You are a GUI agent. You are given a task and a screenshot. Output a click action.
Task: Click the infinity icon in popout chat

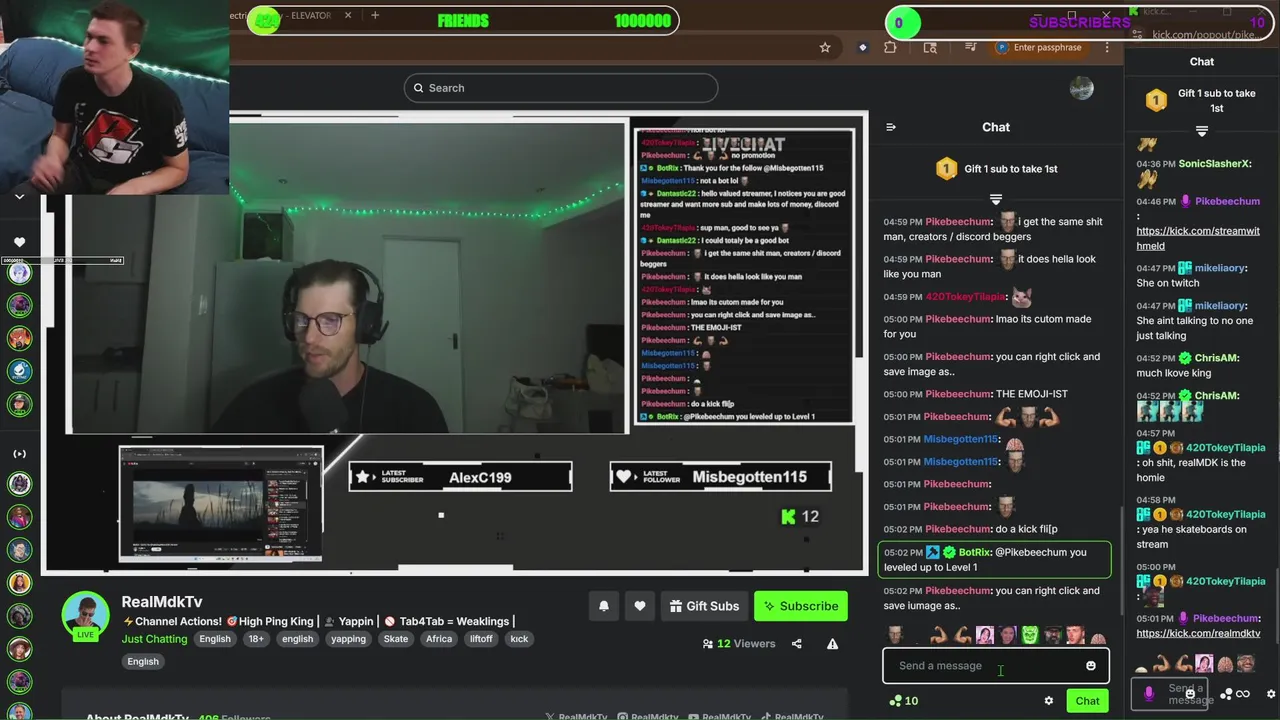click(1243, 694)
